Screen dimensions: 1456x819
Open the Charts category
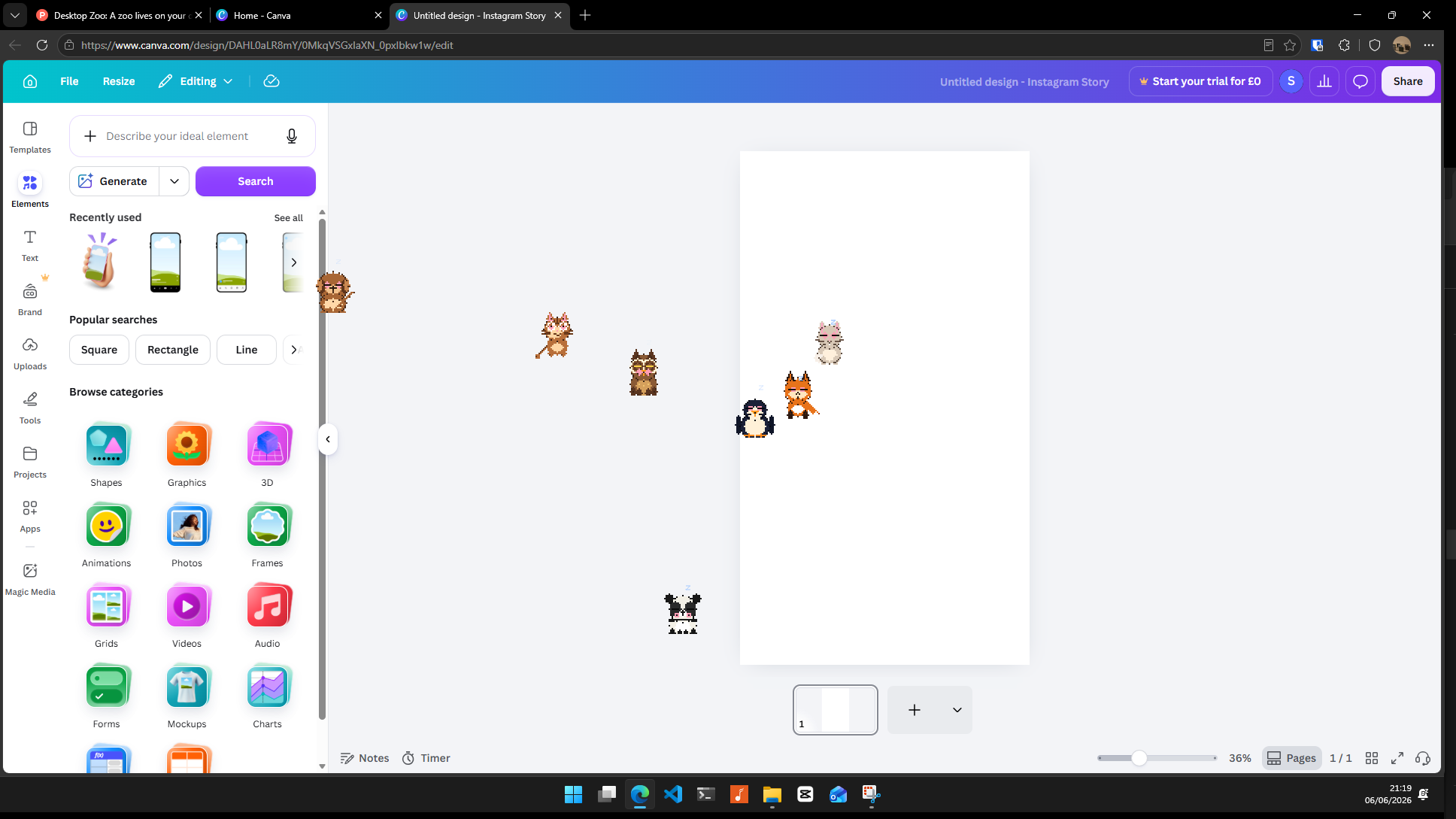tap(267, 697)
